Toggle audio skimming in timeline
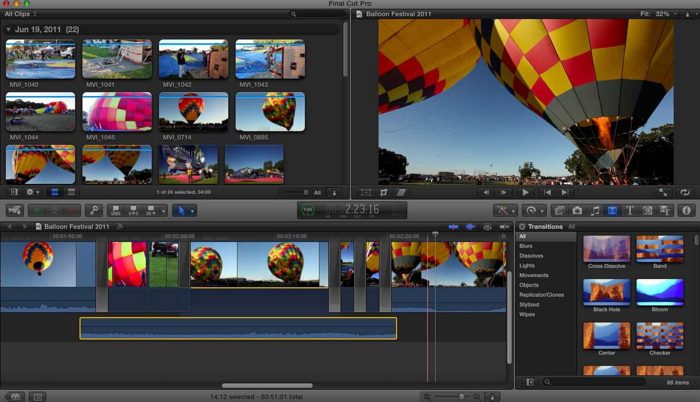The width and height of the screenshot is (700, 402). point(470,227)
